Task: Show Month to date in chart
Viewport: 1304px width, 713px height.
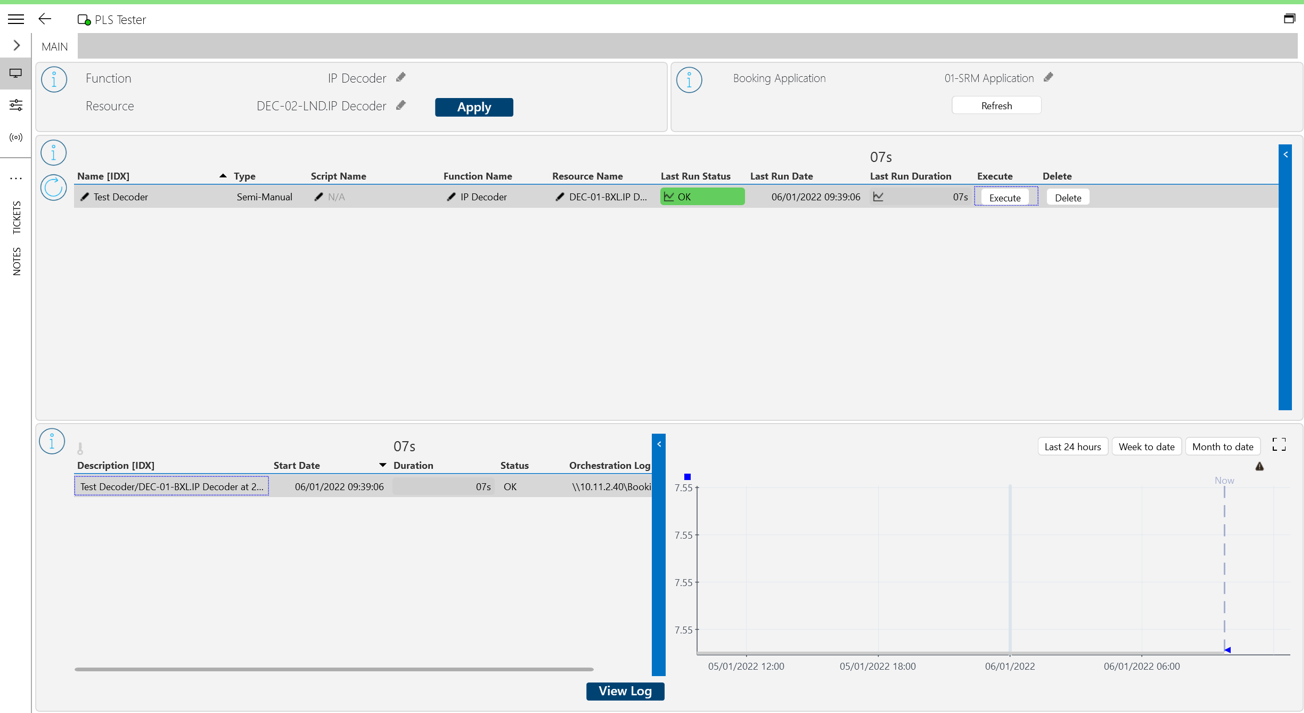Action: [1222, 446]
